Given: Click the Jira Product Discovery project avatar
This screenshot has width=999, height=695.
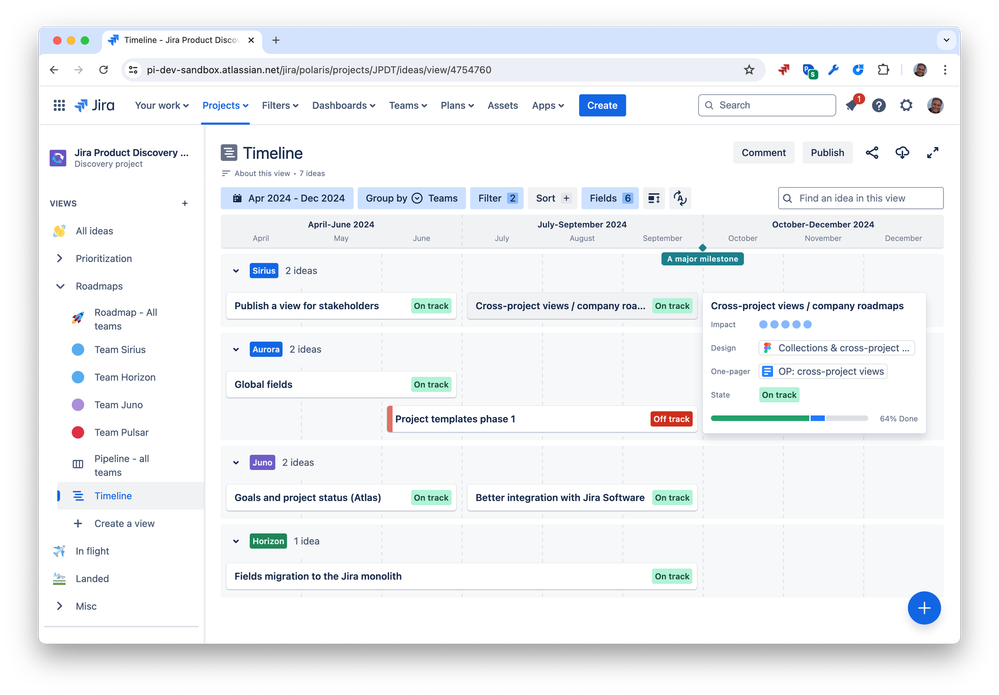Looking at the screenshot, I should point(58,157).
